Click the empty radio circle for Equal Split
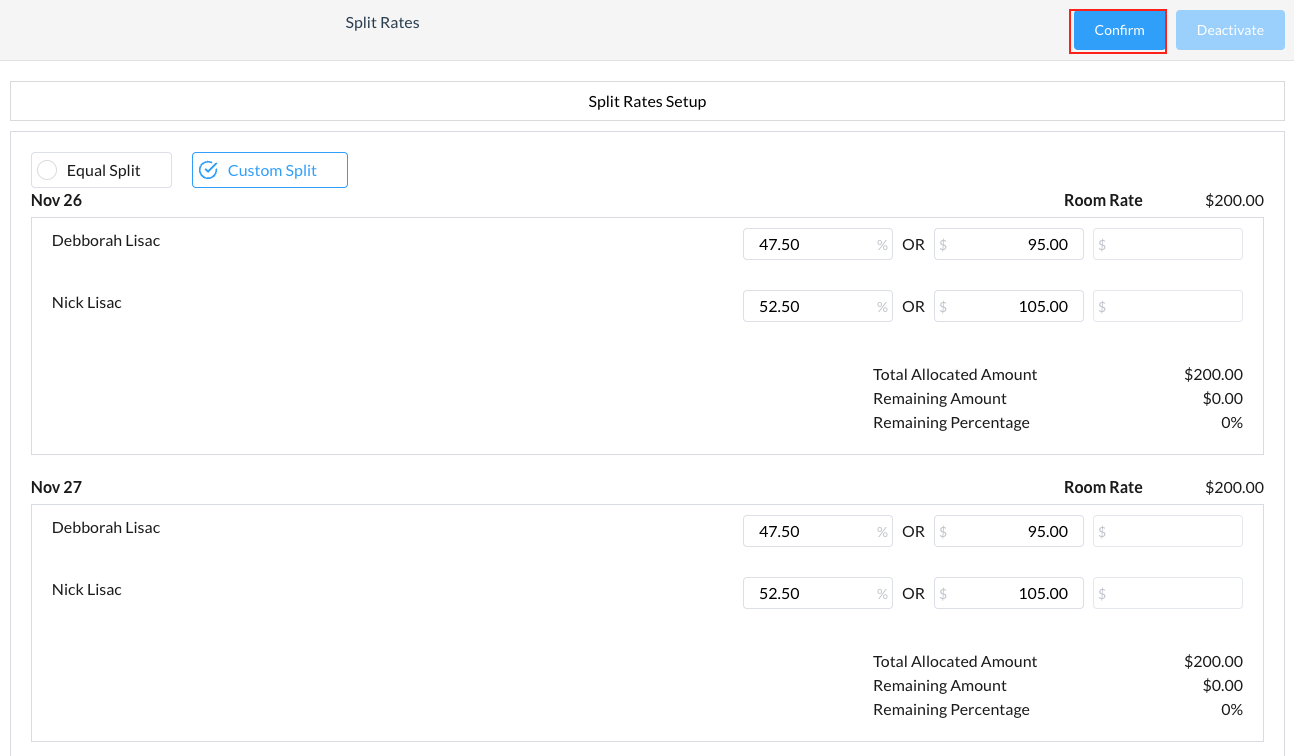 click(47, 169)
